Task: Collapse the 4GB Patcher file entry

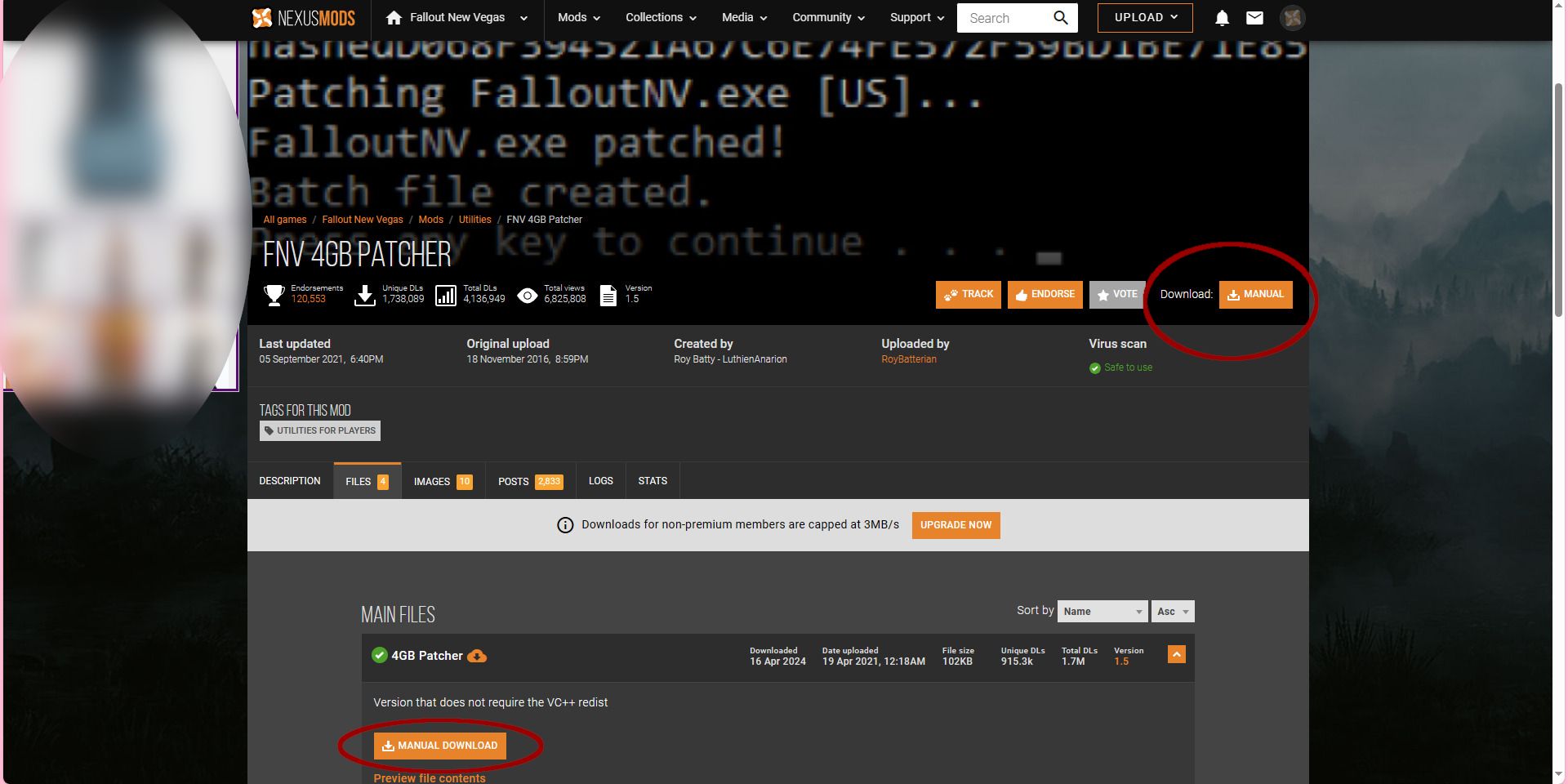Action: point(1176,655)
